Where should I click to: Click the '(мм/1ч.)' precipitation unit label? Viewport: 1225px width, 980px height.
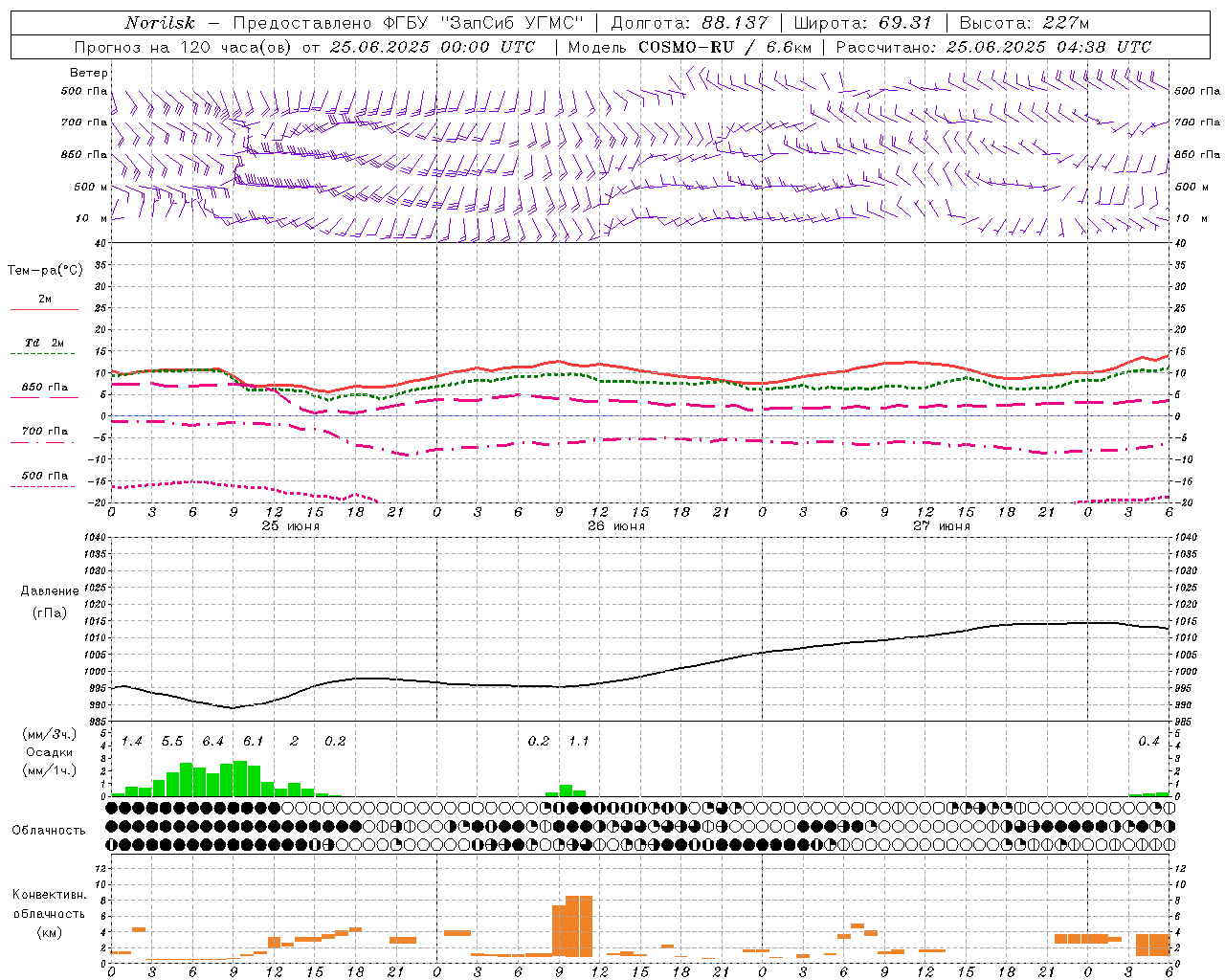(49, 770)
